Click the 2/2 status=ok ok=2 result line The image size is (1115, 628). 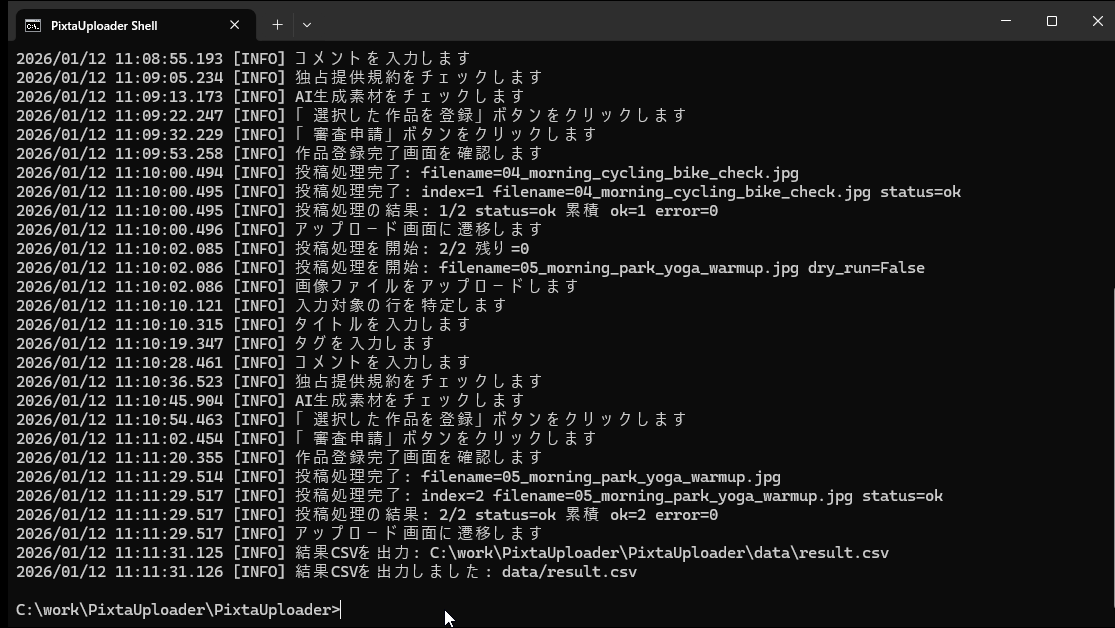tap(367, 515)
